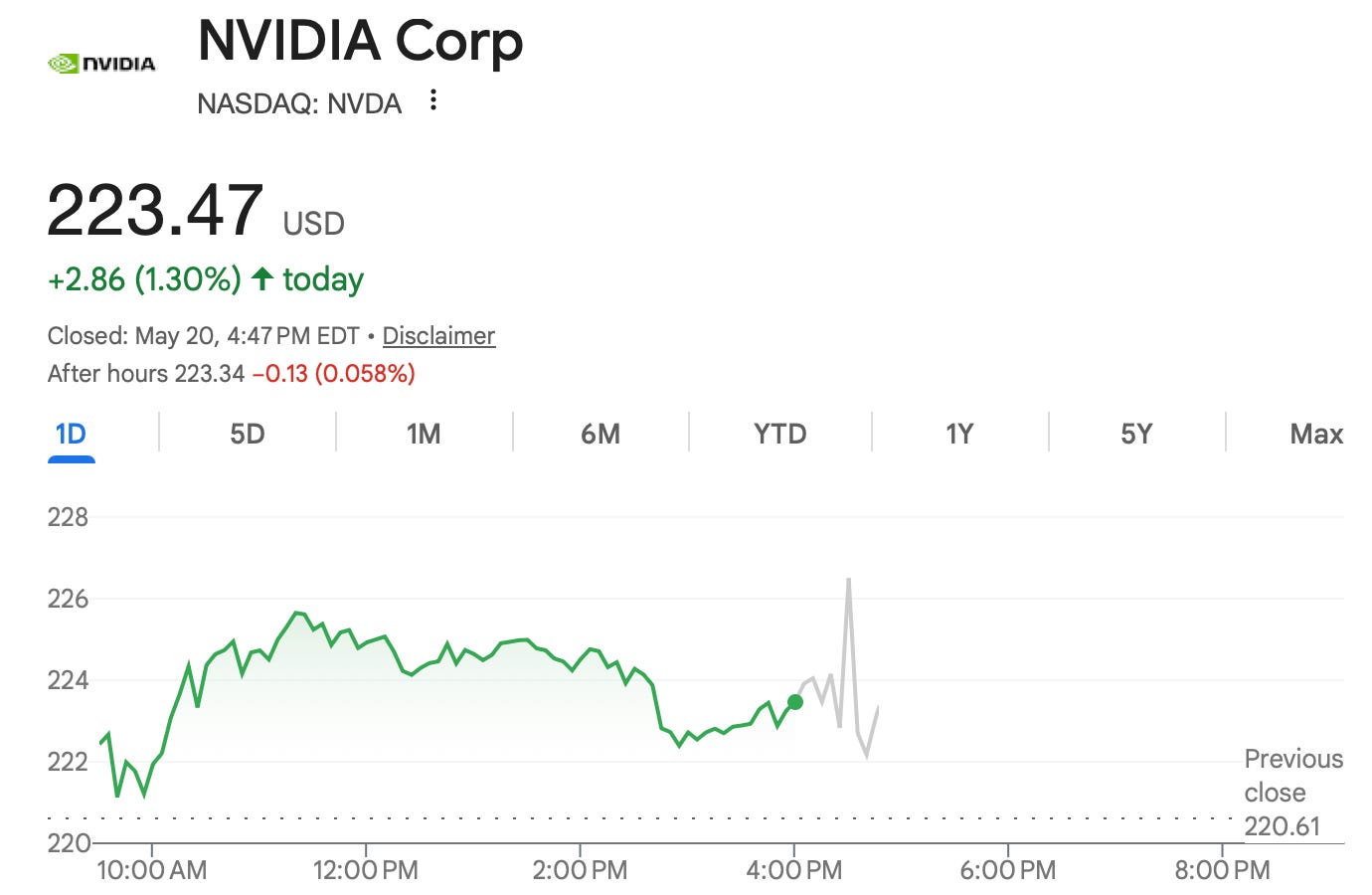Click the NASDAQ: NVDA ticker label

tap(299, 103)
